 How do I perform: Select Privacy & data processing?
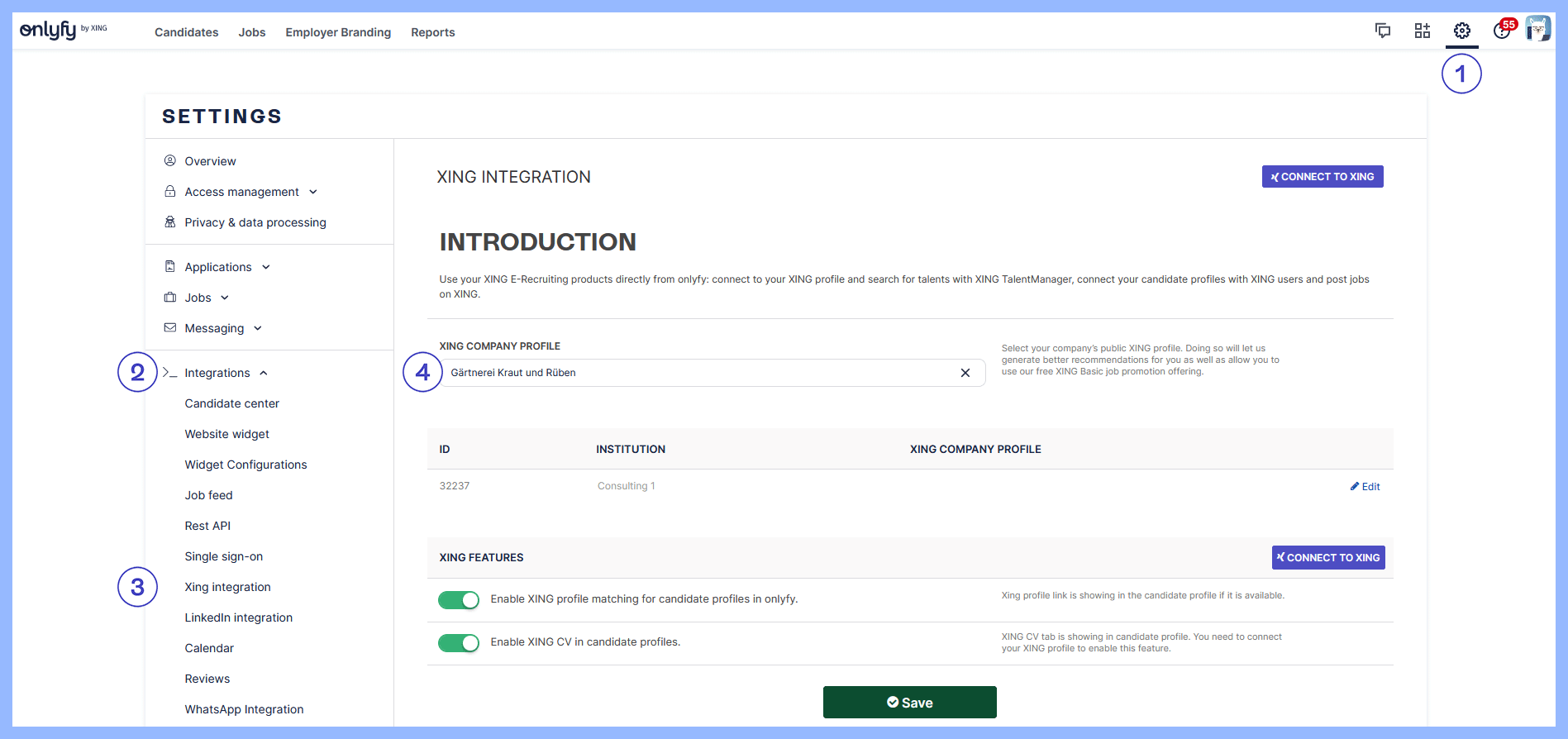click(x=255, y=222)
